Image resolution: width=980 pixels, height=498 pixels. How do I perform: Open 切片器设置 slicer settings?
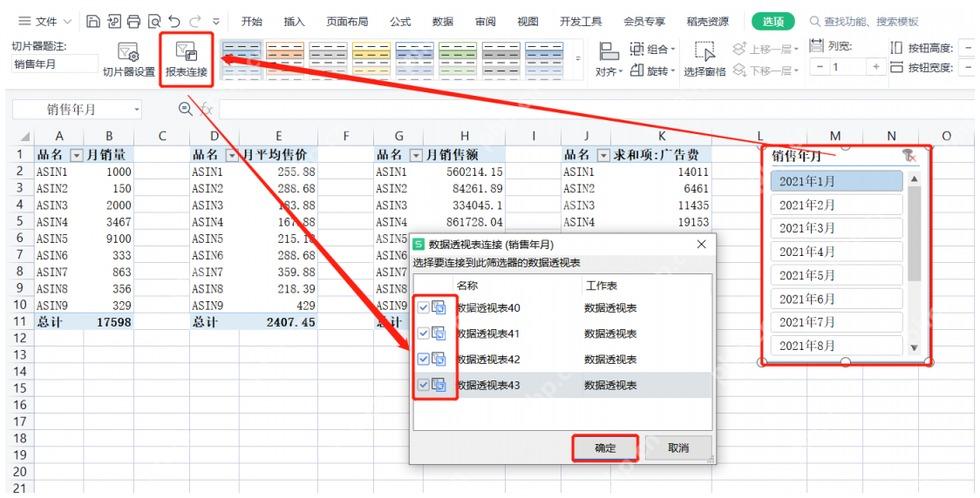click(x=129, y=60)
